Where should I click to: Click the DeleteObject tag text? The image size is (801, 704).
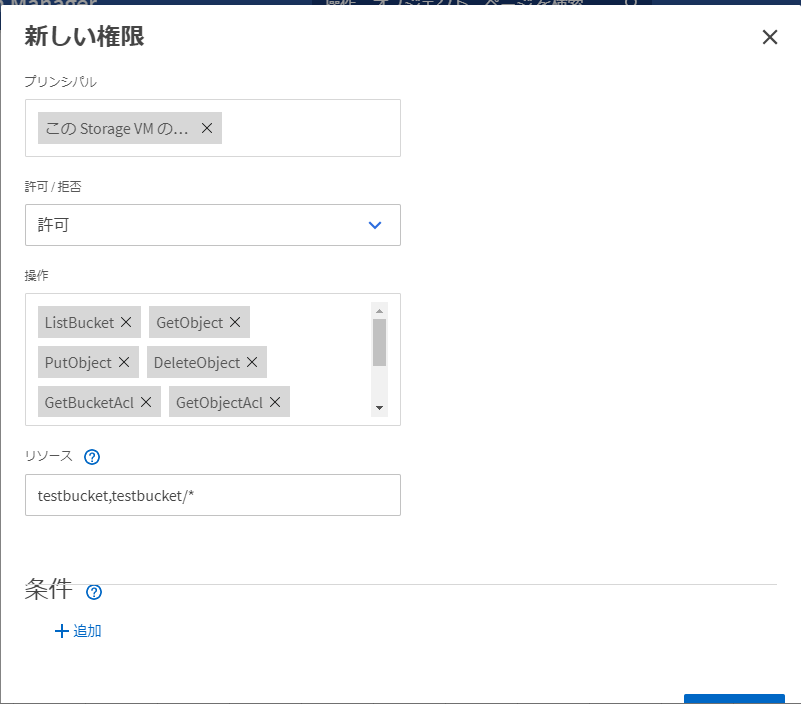click(x=197, y=362)
